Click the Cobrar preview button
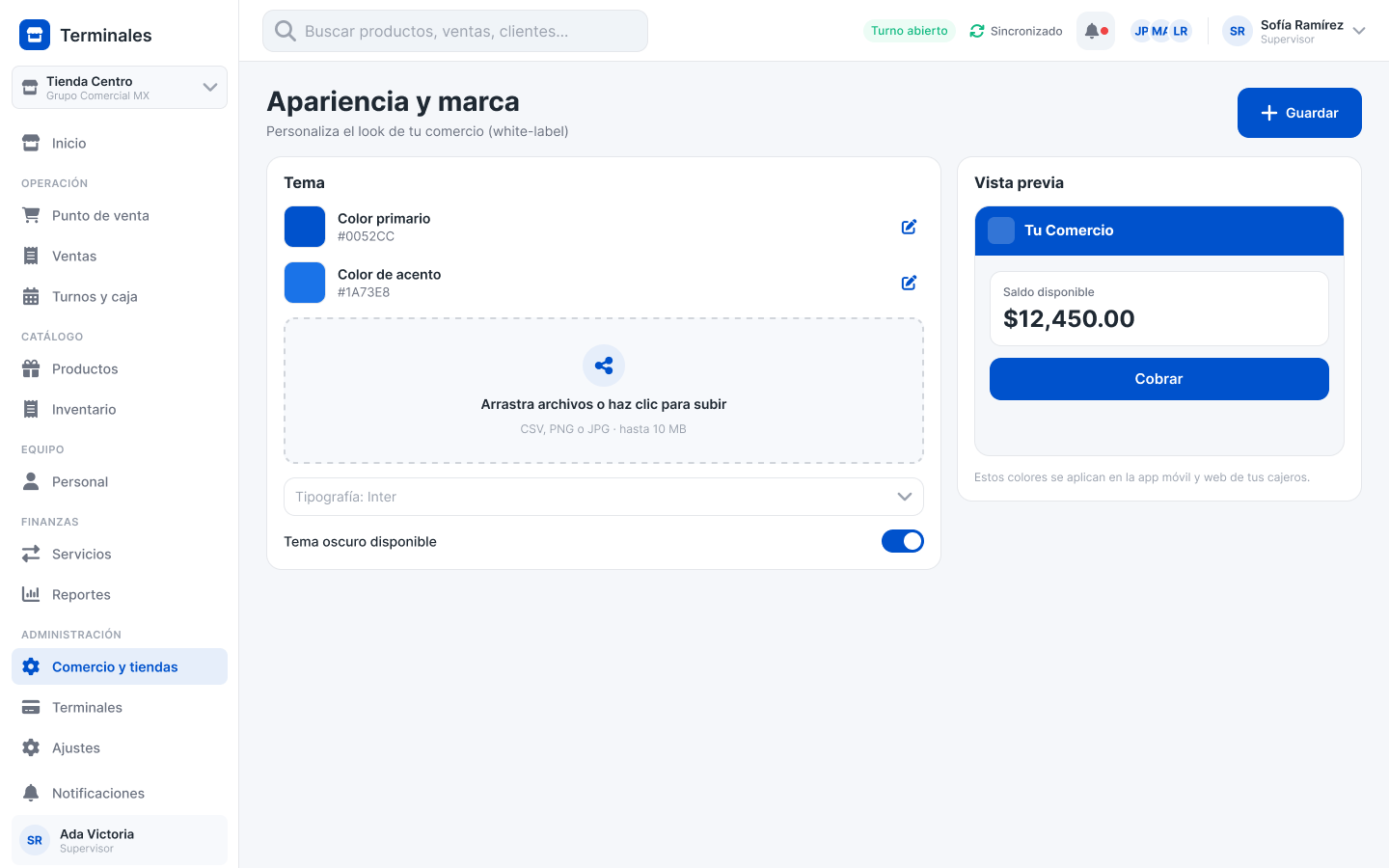Image resolution: width=1389 pixels, height=868 pixels. (1159, 379)
